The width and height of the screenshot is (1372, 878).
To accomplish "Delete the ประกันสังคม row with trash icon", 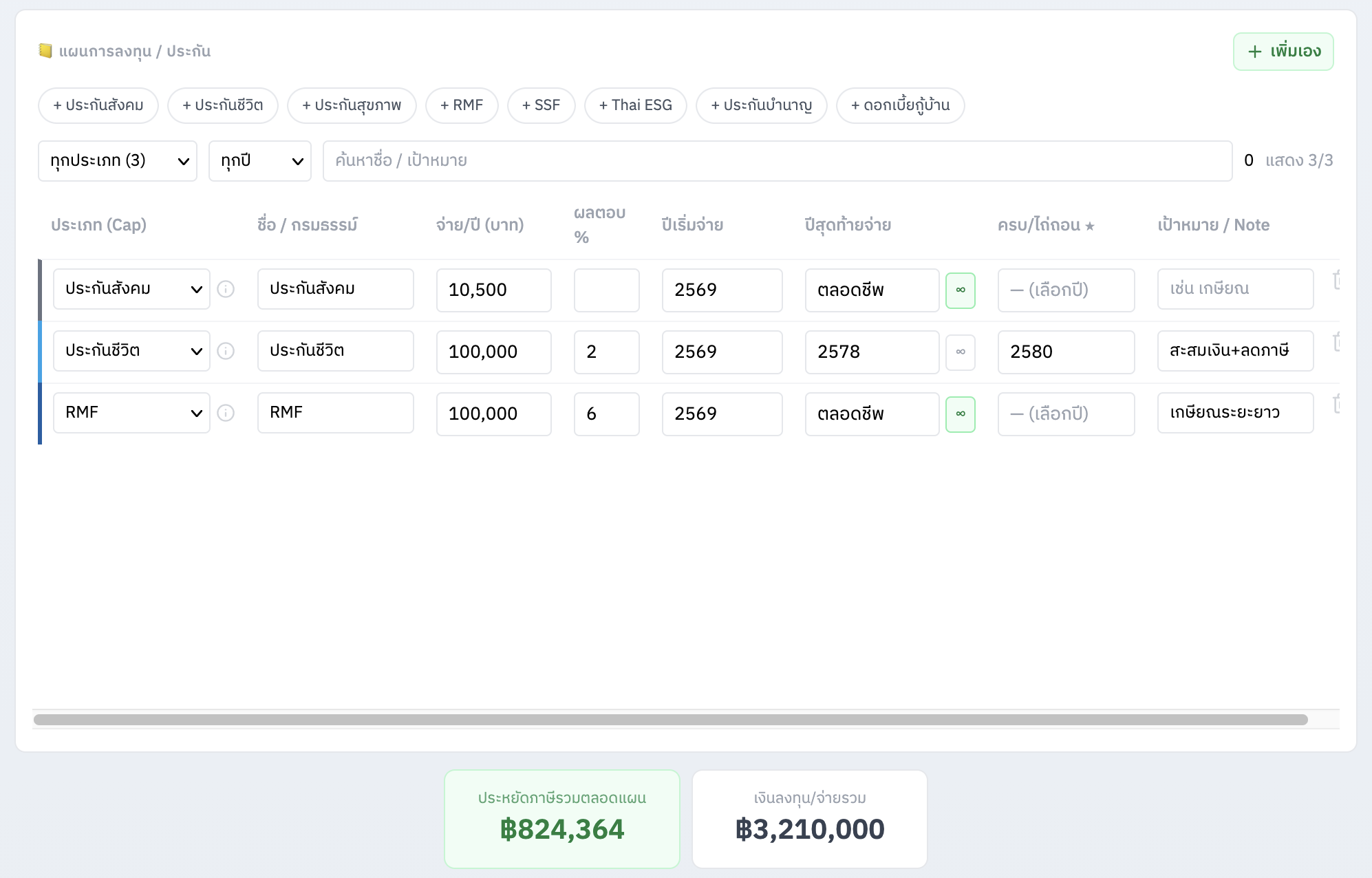I will click(1336, 280).
